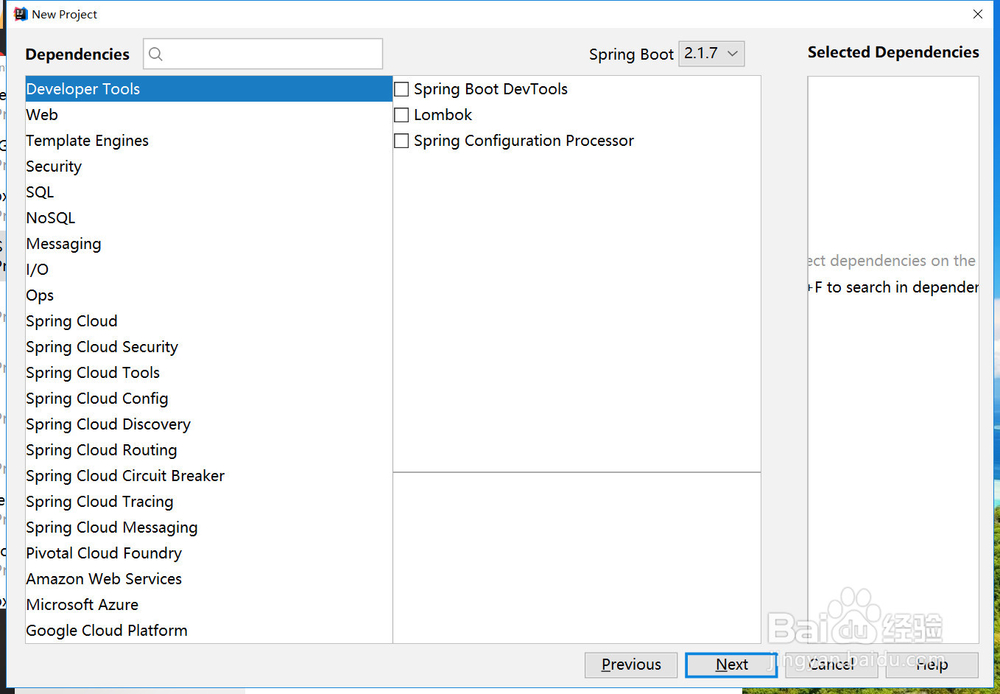
Task: Cancel the New Project wizard
Action: [x=832, y=665]
